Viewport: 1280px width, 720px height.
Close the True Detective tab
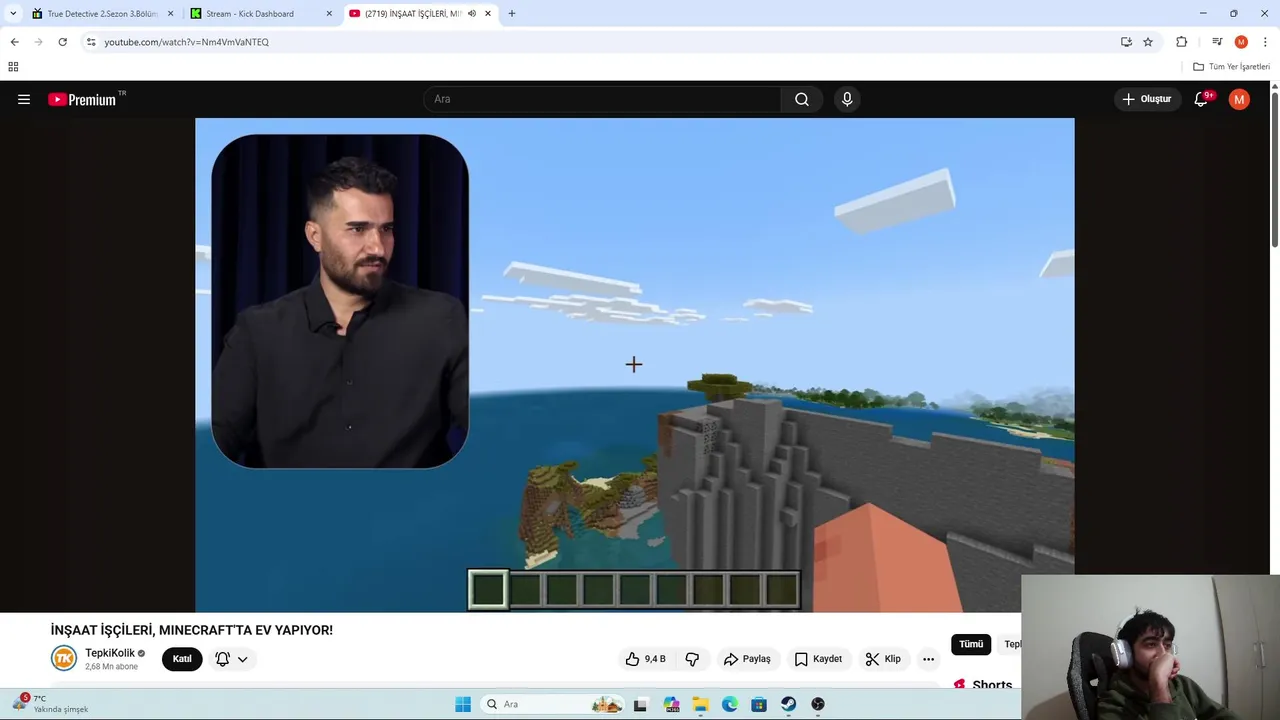point(170,14)
